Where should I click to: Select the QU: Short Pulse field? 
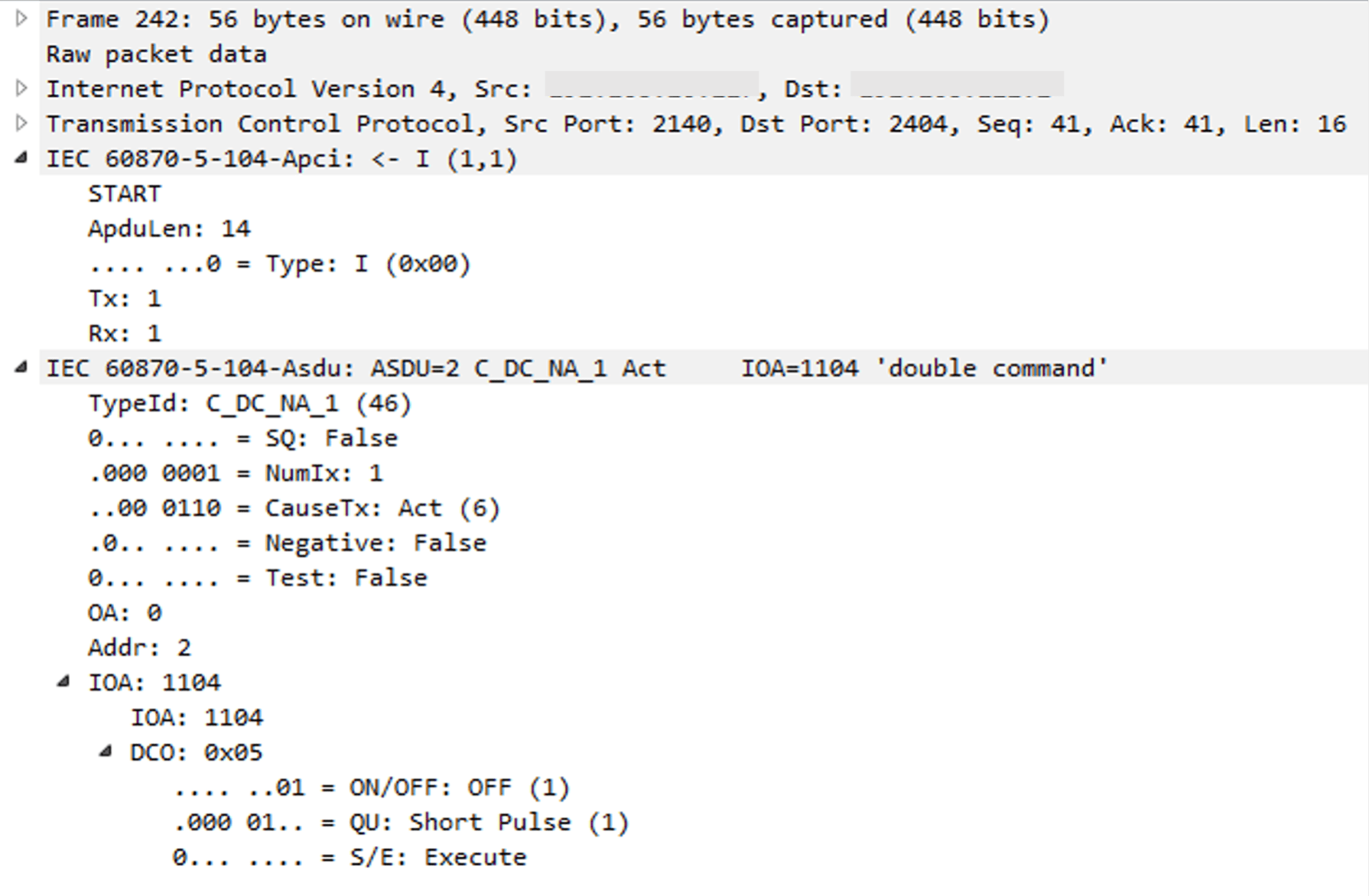tap(402, 822)
